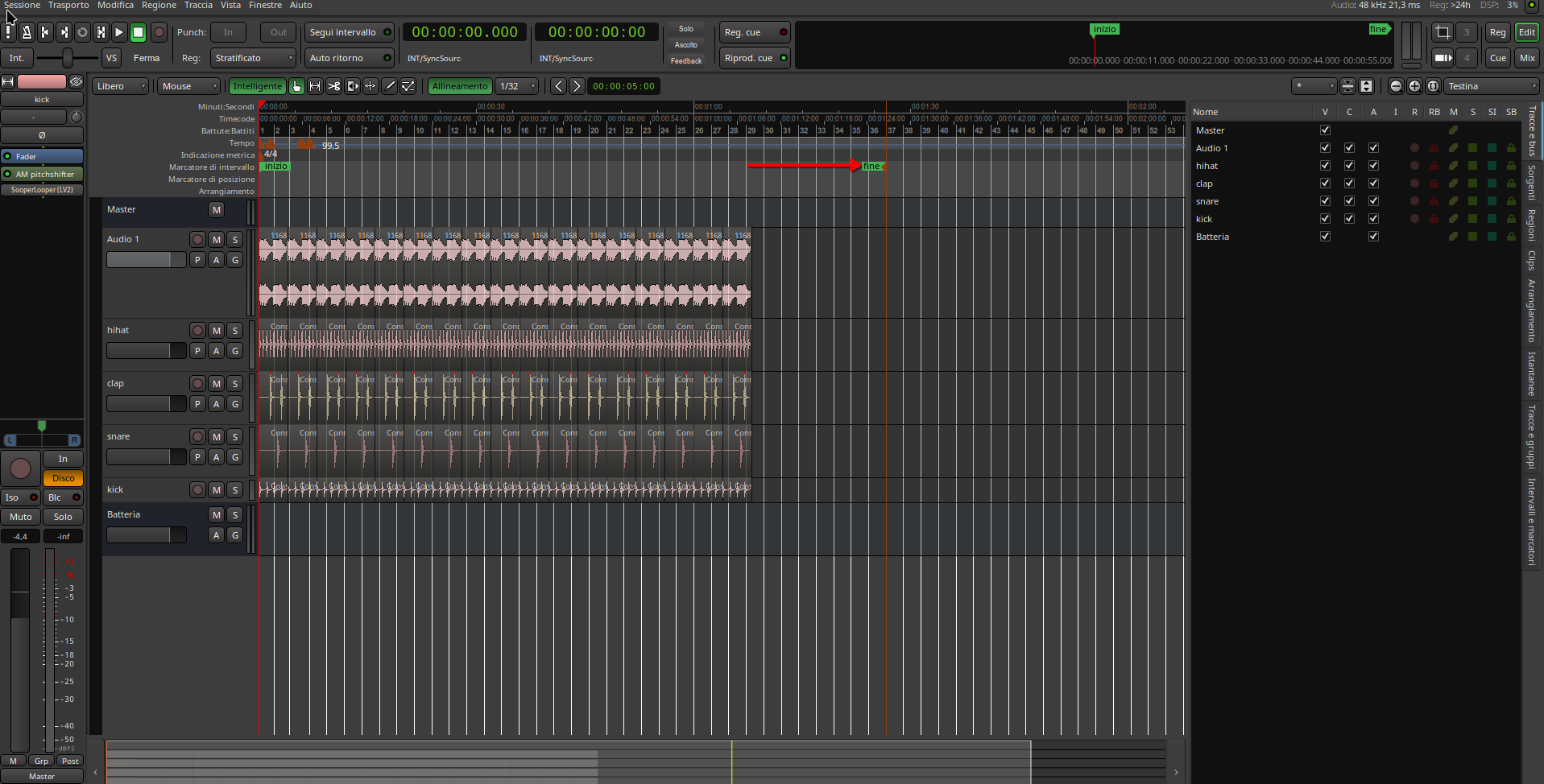Toggle the Segui intervallo option
1544x784 pixels.
350,32
